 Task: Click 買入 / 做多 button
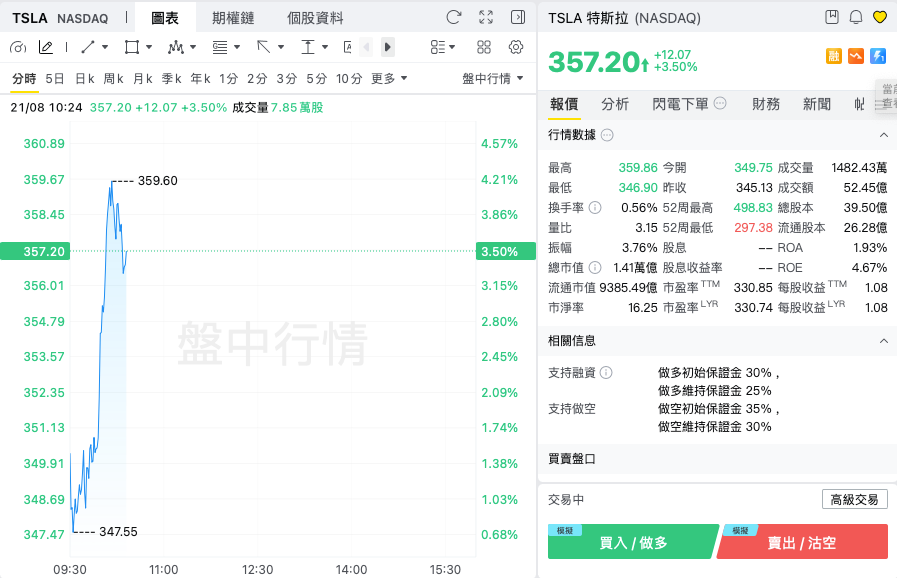pyautogui.click(x=633, y=541)
